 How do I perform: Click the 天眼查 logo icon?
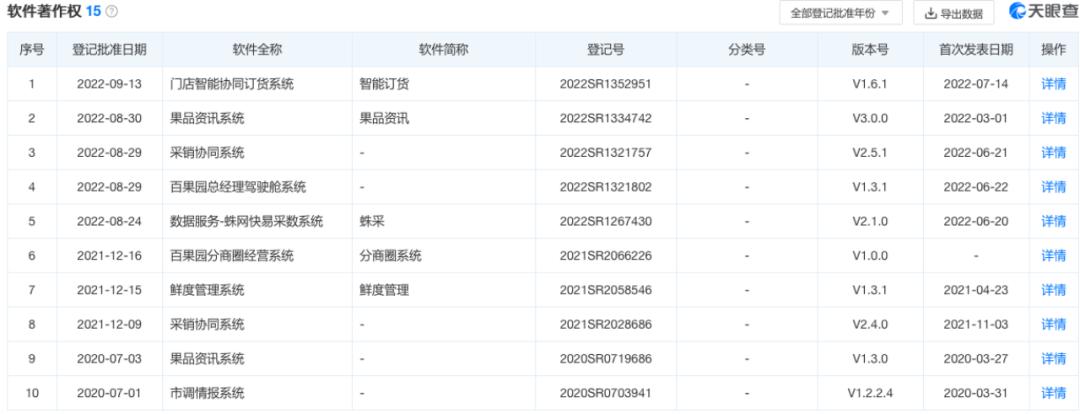pos(1018,12)
